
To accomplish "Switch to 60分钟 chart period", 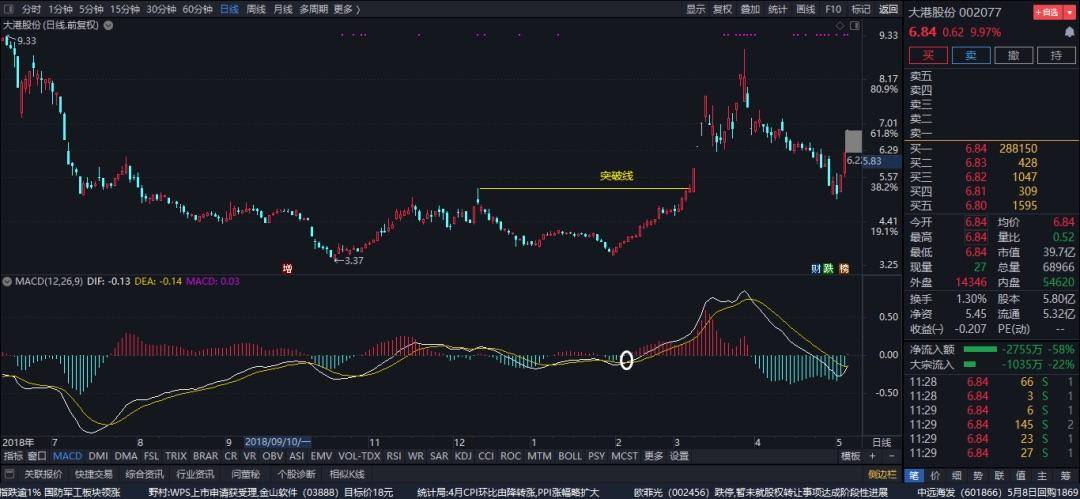I will click(197, 9).
